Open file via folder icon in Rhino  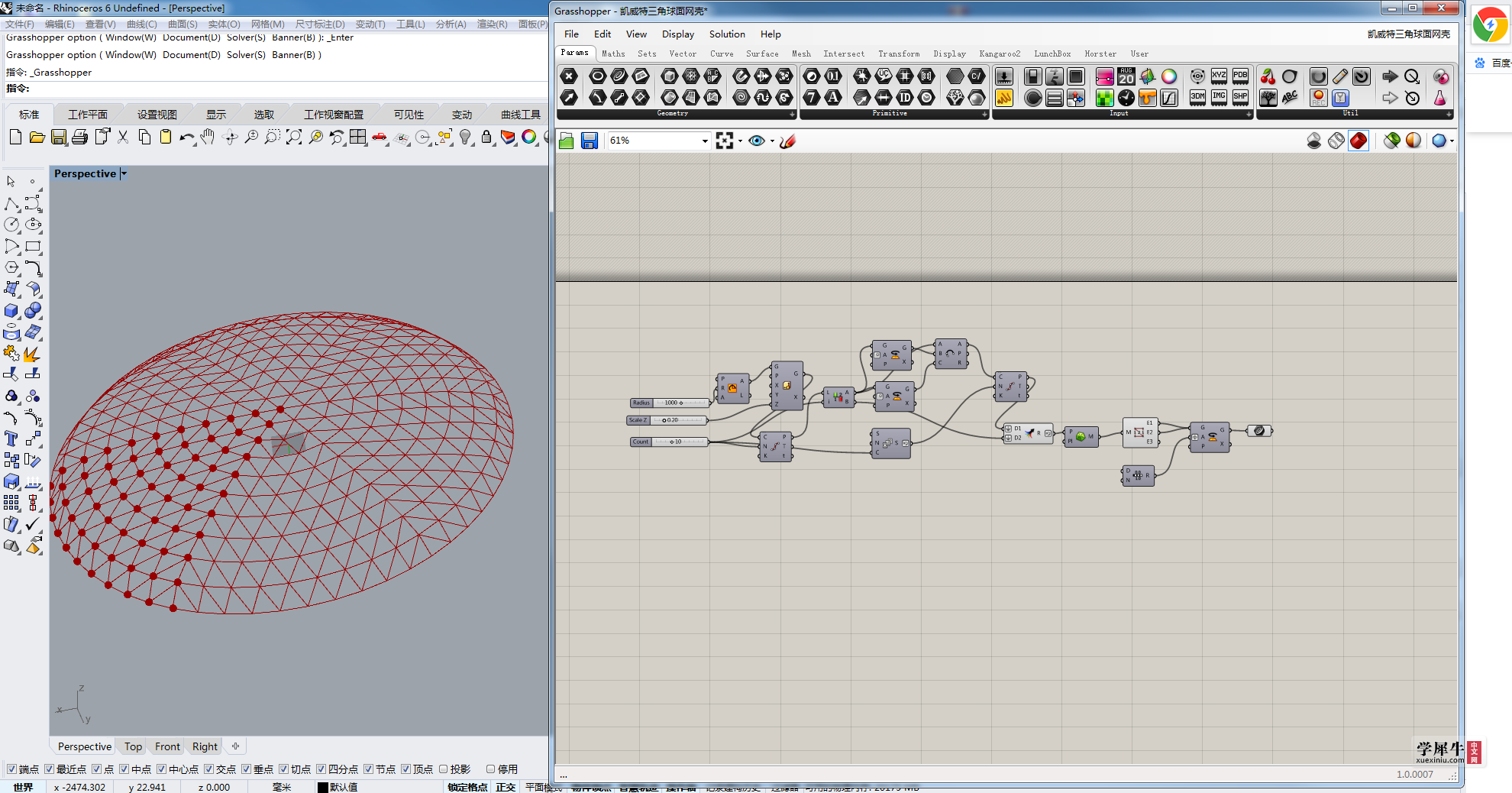37,137
